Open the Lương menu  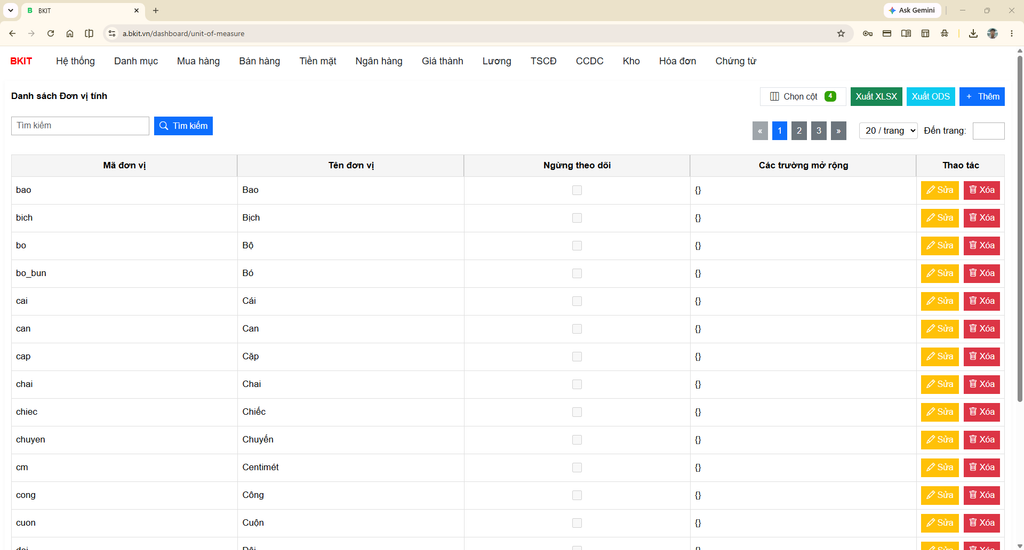[497, 61]
